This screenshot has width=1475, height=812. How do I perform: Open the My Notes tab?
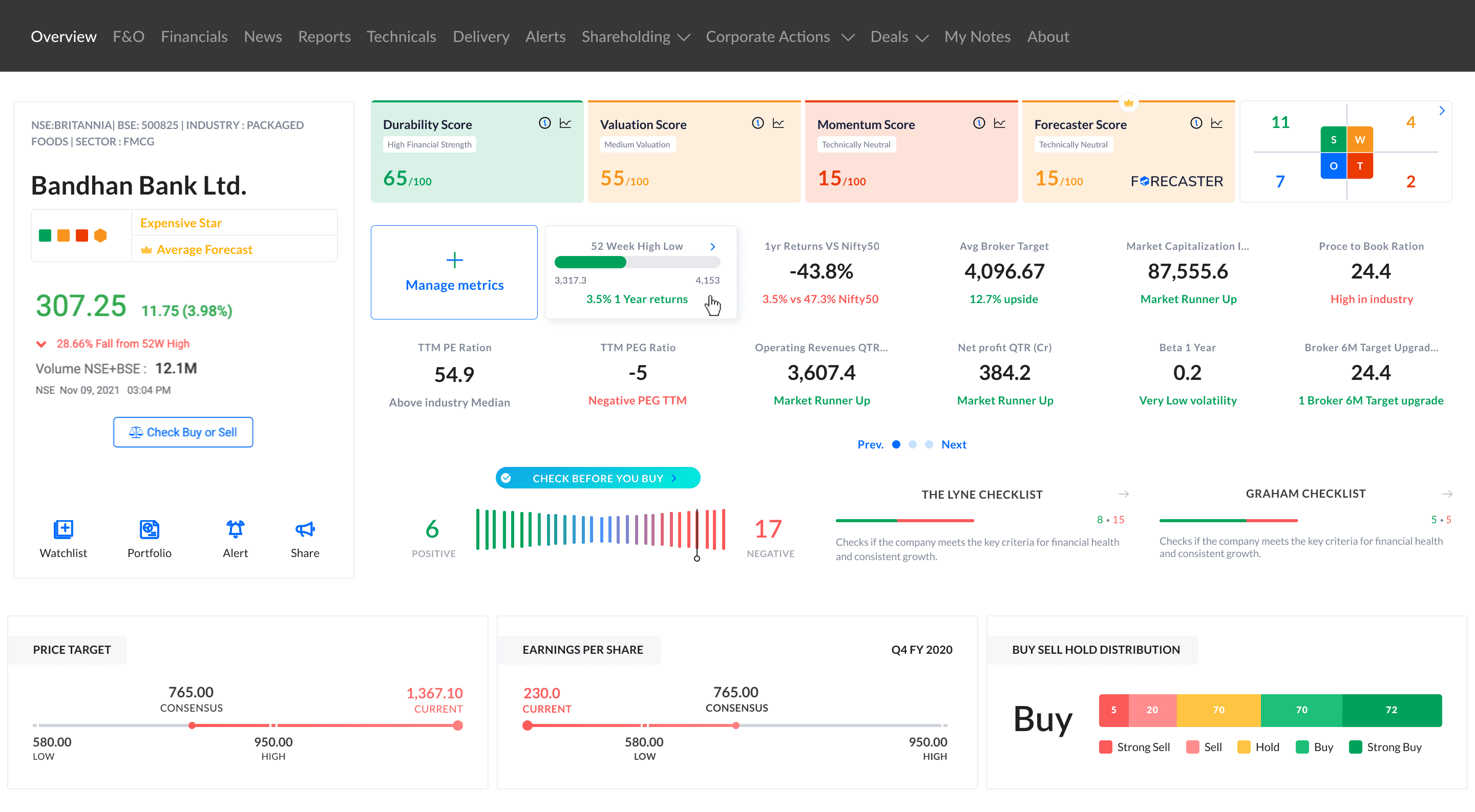click(977, 37)
